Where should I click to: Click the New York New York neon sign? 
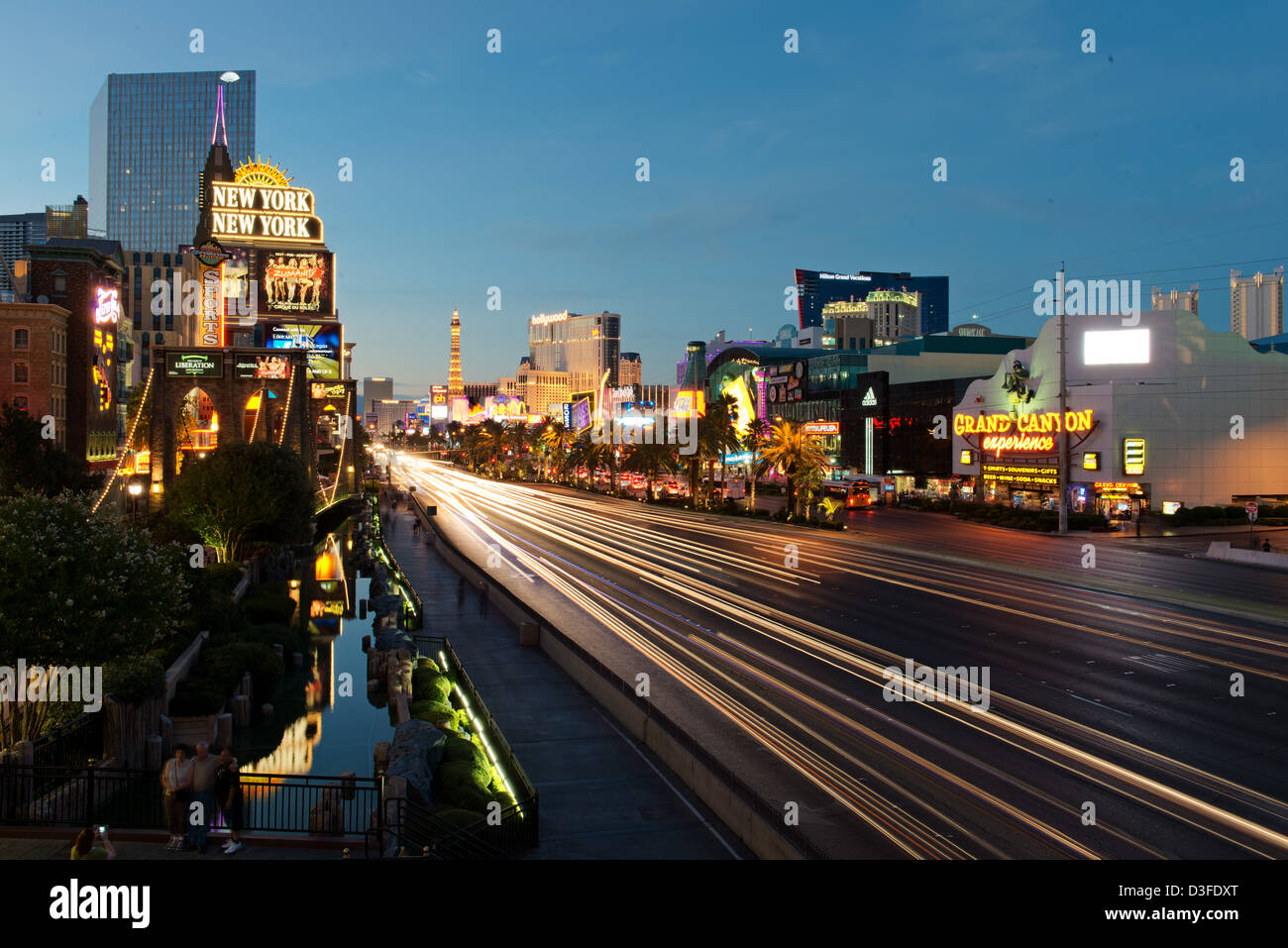coord(266,211)
